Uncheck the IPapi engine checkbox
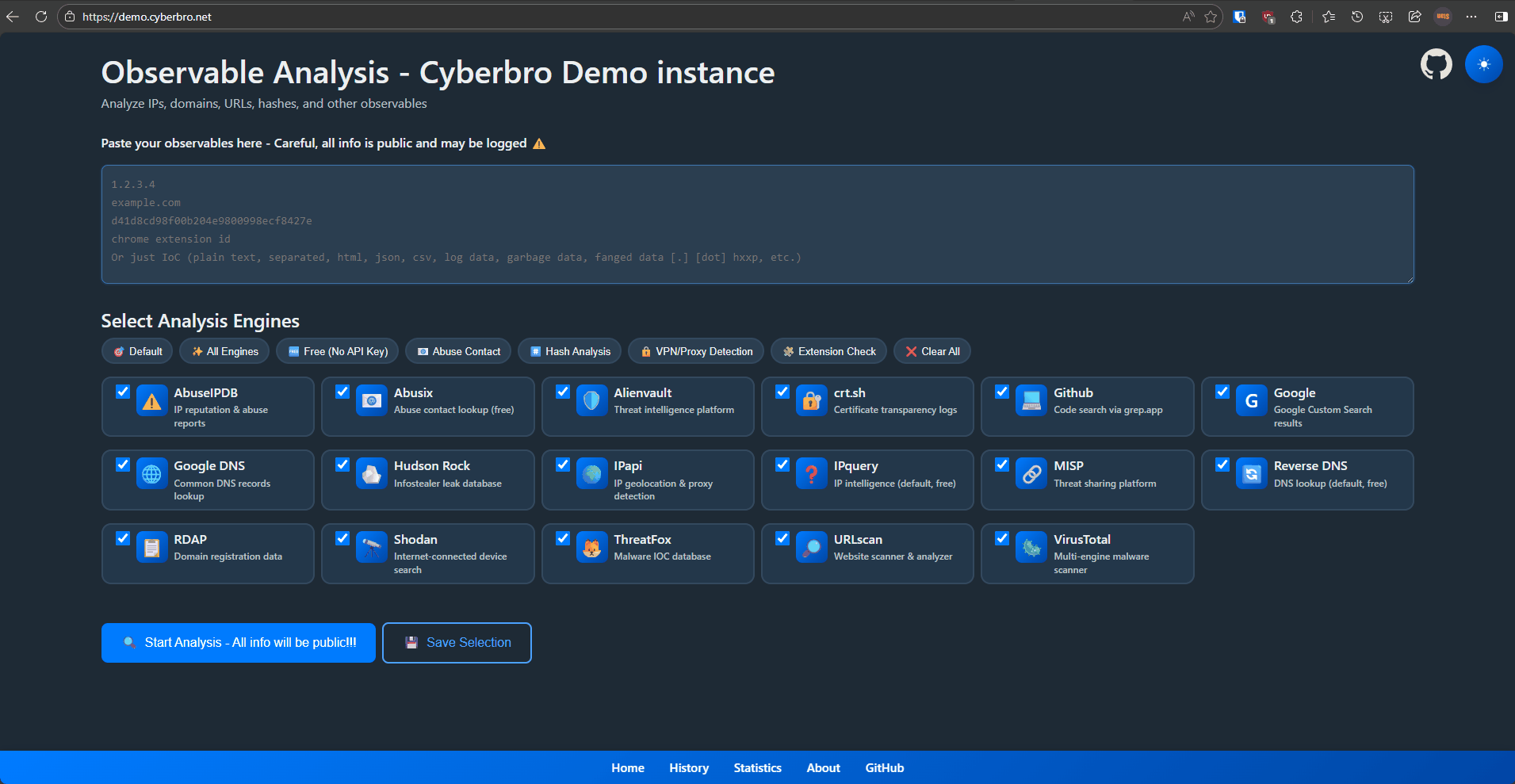The height and width of the screenshot is (784, 1515). 563,465
